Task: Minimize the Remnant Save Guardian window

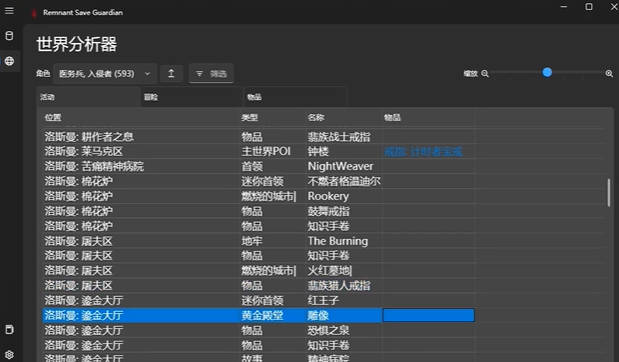Action: [x=564, y=7]
